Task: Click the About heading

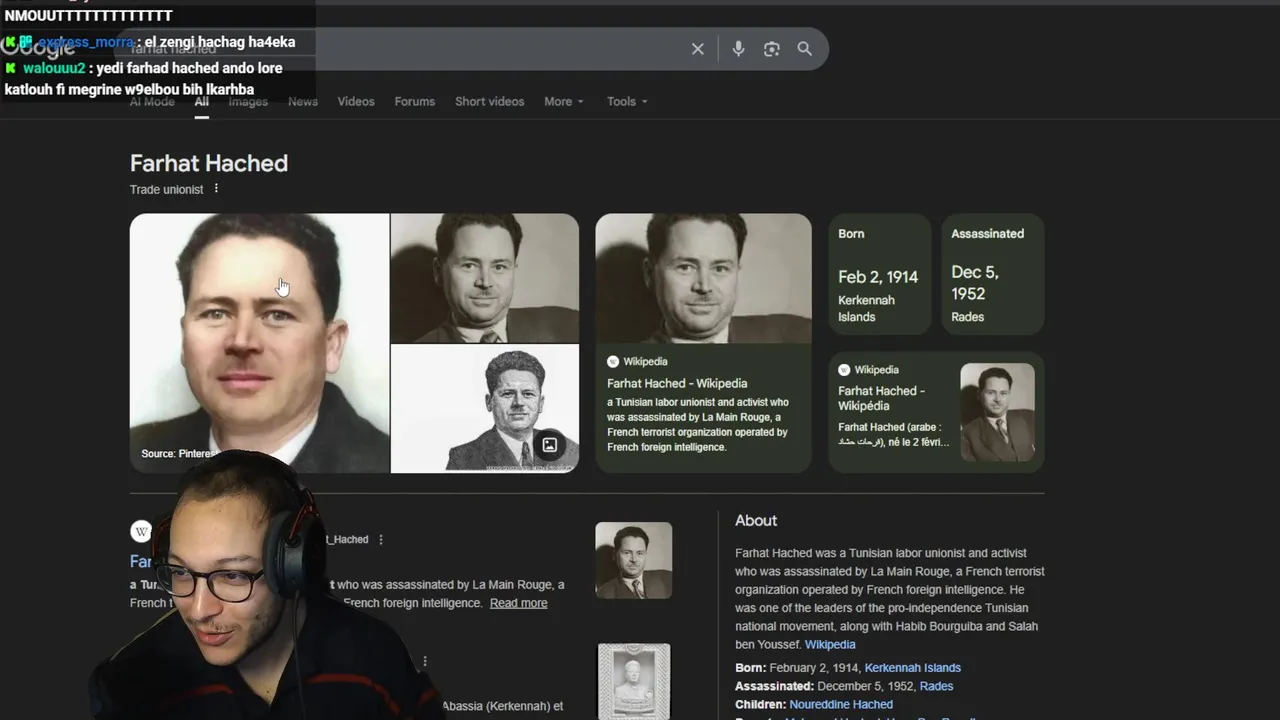Action: pos(756,521)
